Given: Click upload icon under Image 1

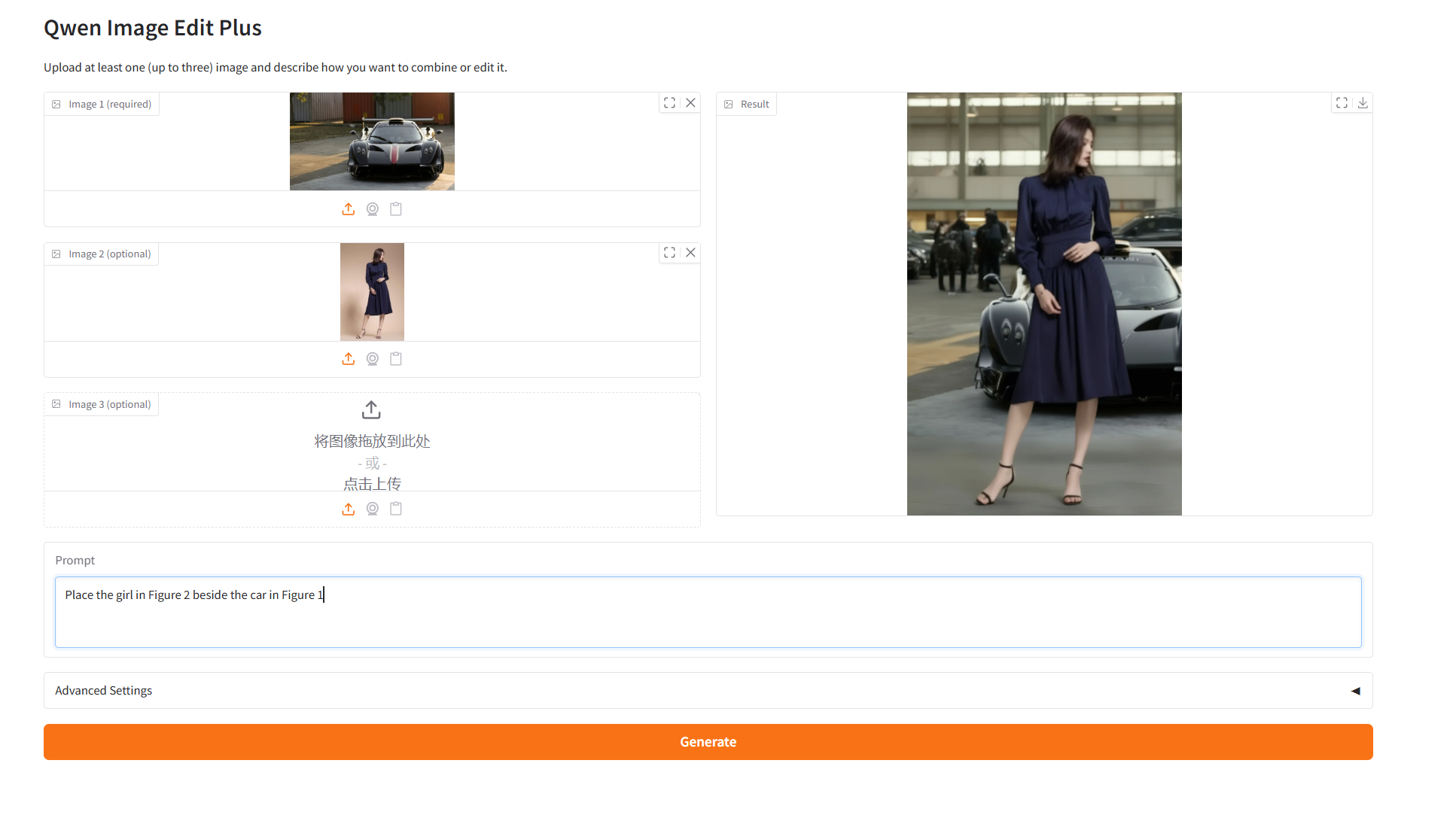Looking at the screenshot, I should [348, 209].
